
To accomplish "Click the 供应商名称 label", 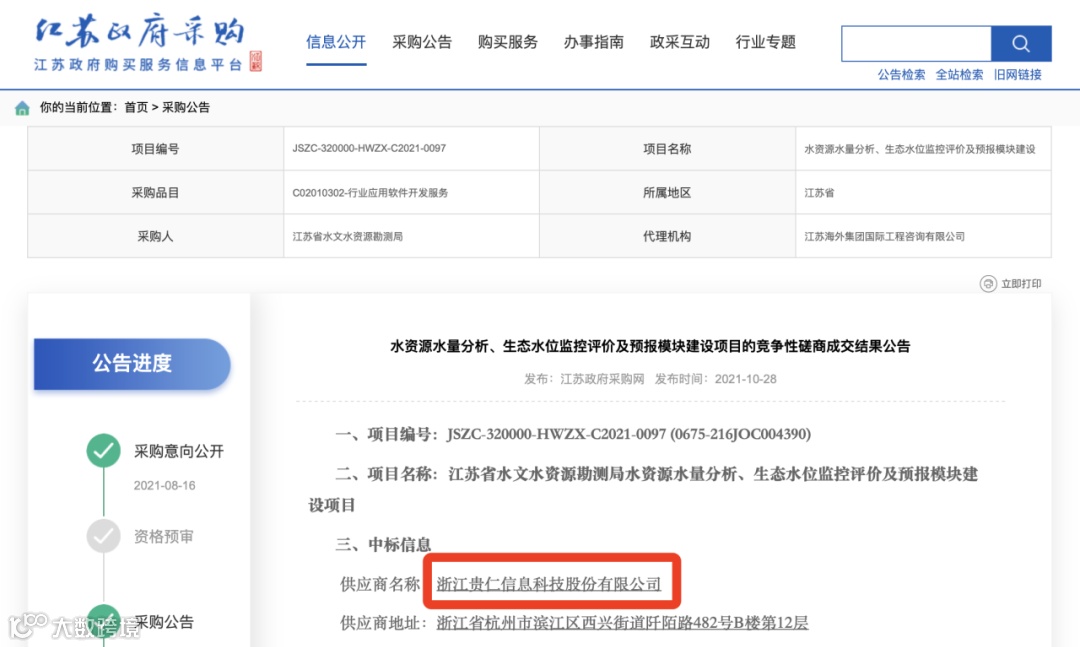I will click(380, 584).
